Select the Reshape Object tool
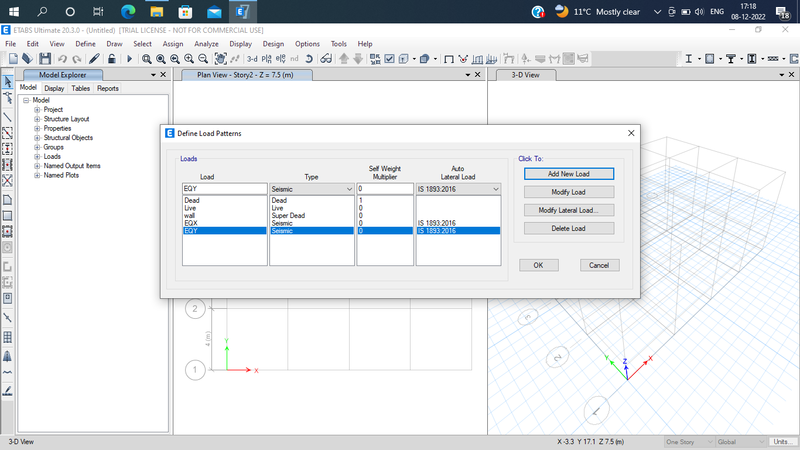800x450 pixels. tap(8, 97)
